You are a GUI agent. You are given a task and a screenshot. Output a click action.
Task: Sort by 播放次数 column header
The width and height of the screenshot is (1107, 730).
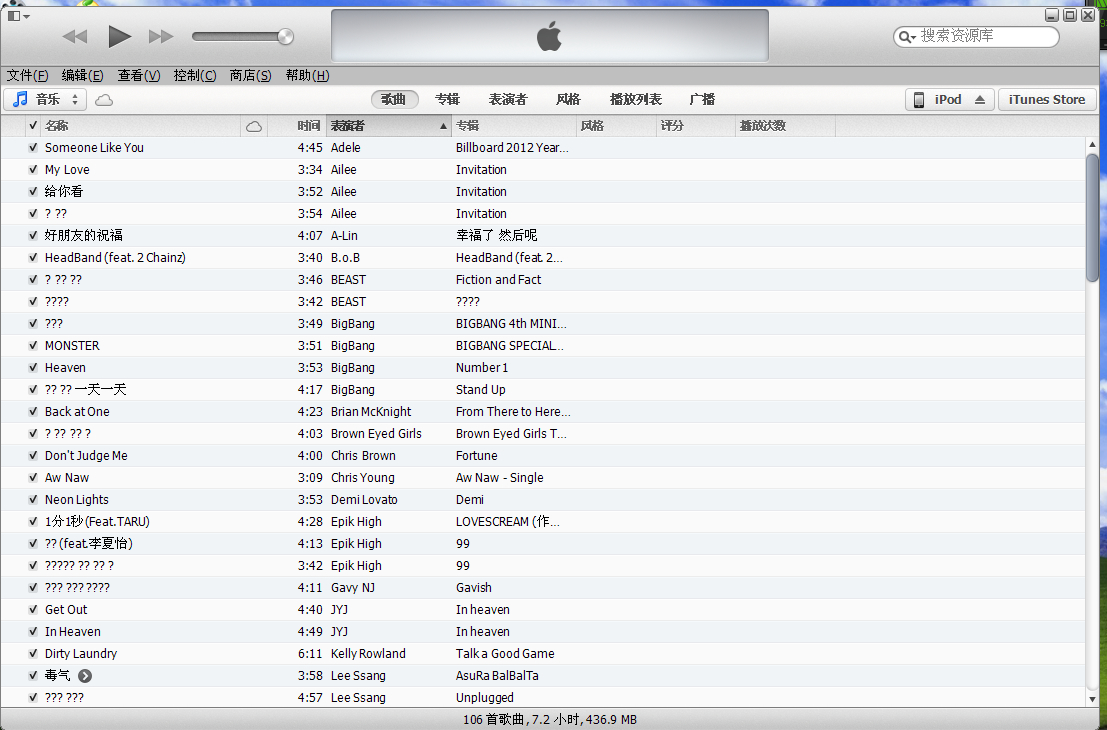[x=784, y=126]
